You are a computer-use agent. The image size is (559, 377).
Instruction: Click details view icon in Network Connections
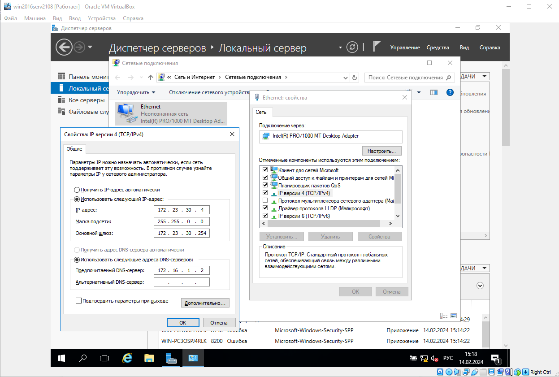coord(443,316)
